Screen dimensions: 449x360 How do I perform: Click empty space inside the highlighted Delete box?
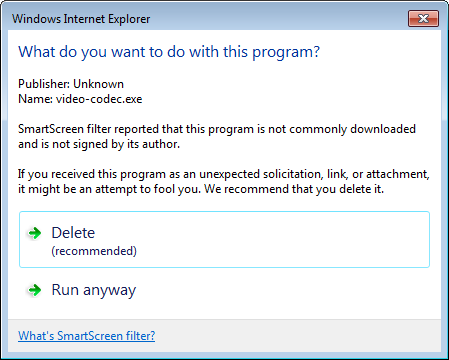tap(283, 239)
